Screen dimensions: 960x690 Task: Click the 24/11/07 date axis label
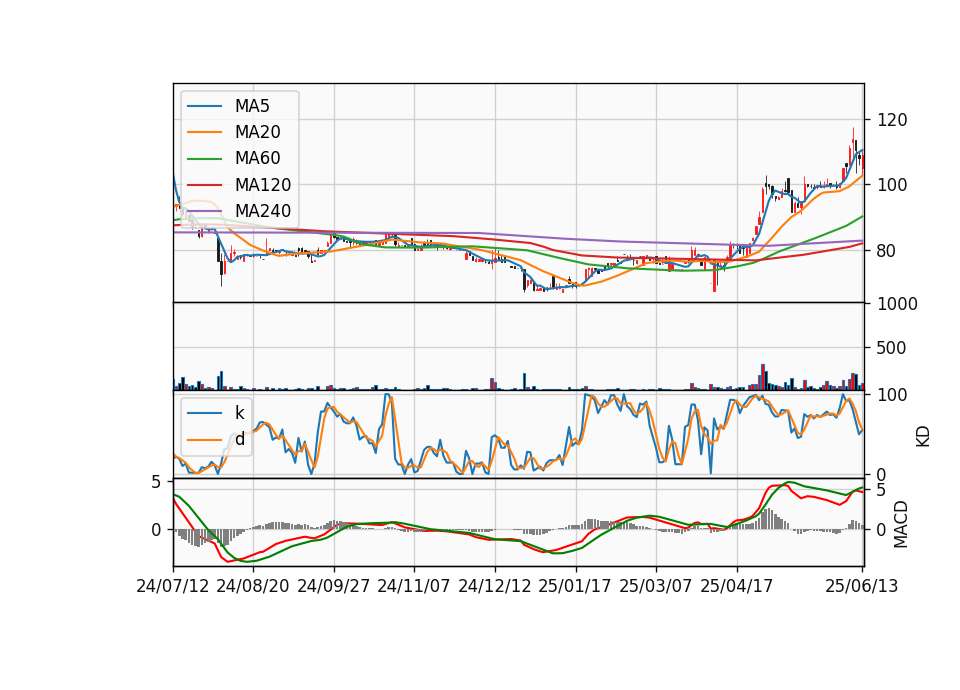pos(414,586)
